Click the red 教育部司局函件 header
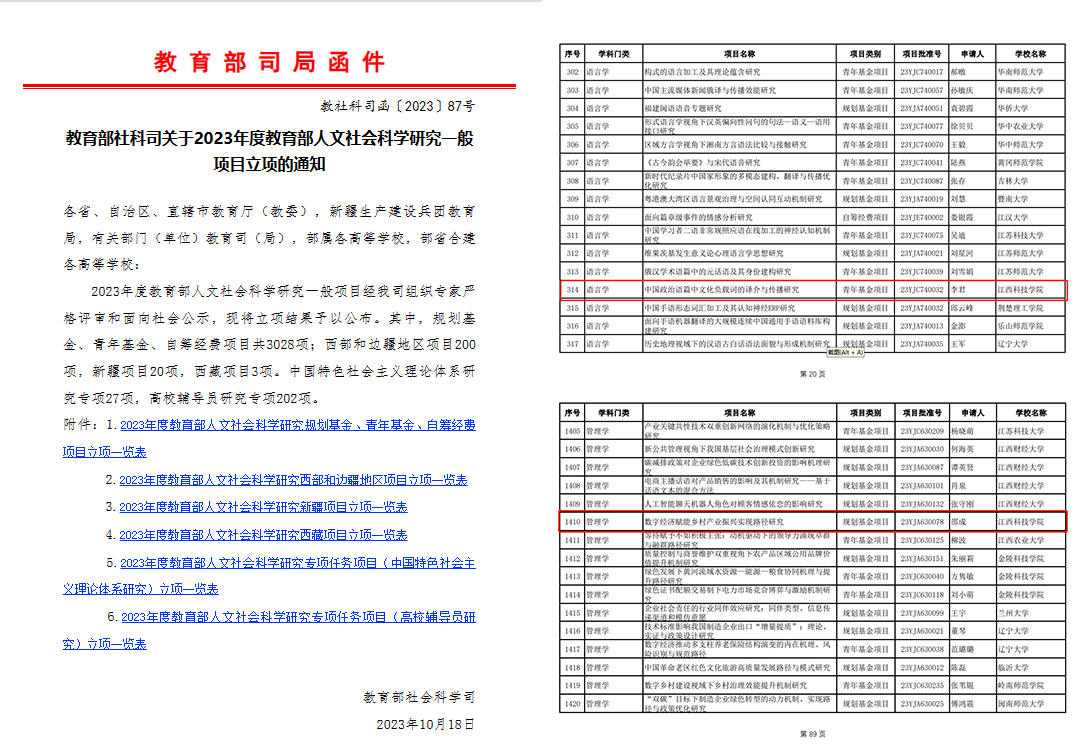The width and height of the screenshot is (1084, 756). click(x=270, y=62)
